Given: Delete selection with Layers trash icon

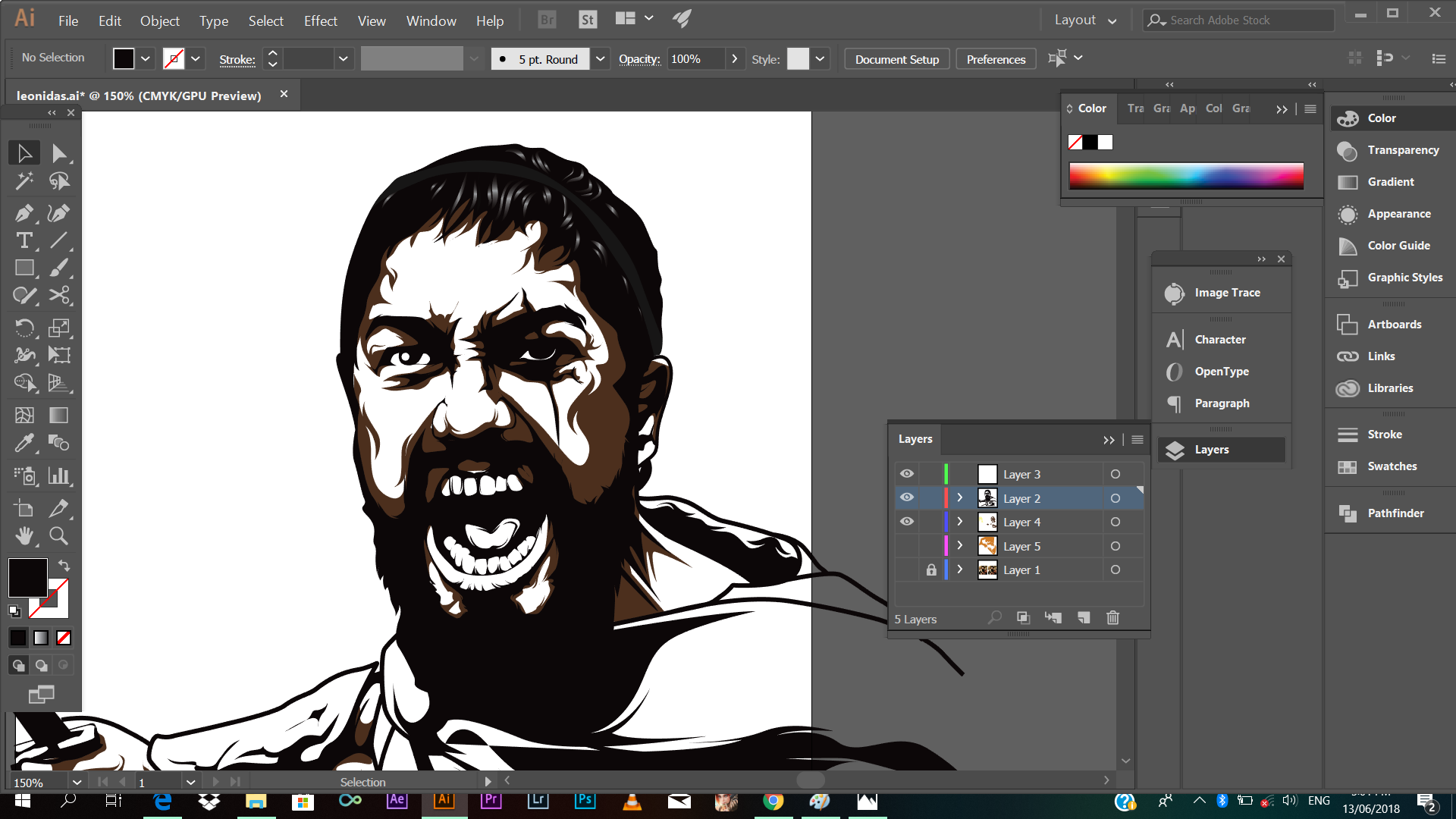Looking at the screenshot, I should click(x=1112, y=618).
